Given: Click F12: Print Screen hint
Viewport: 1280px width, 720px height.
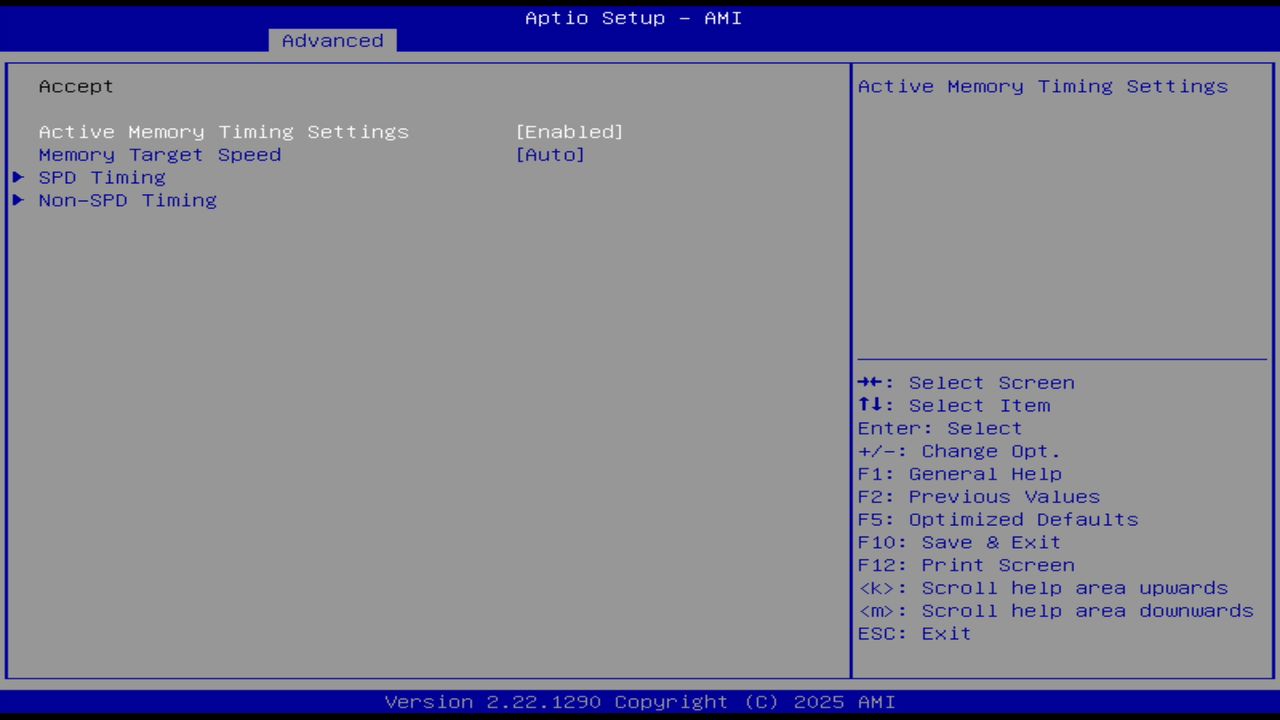Looking at the screenshot, I should [x=966, y=565].
